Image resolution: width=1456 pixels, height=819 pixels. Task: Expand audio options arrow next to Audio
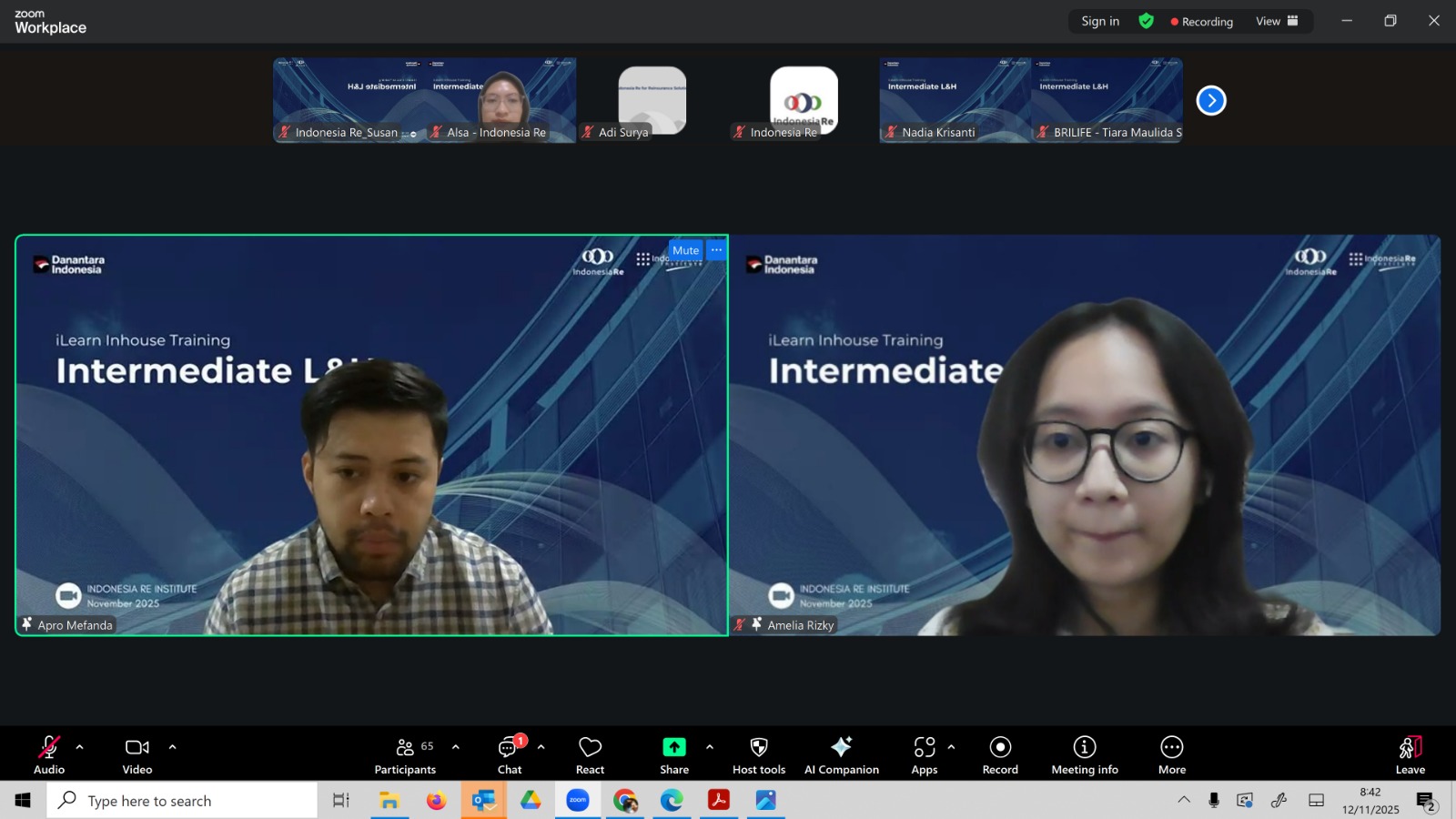[80, 747]
